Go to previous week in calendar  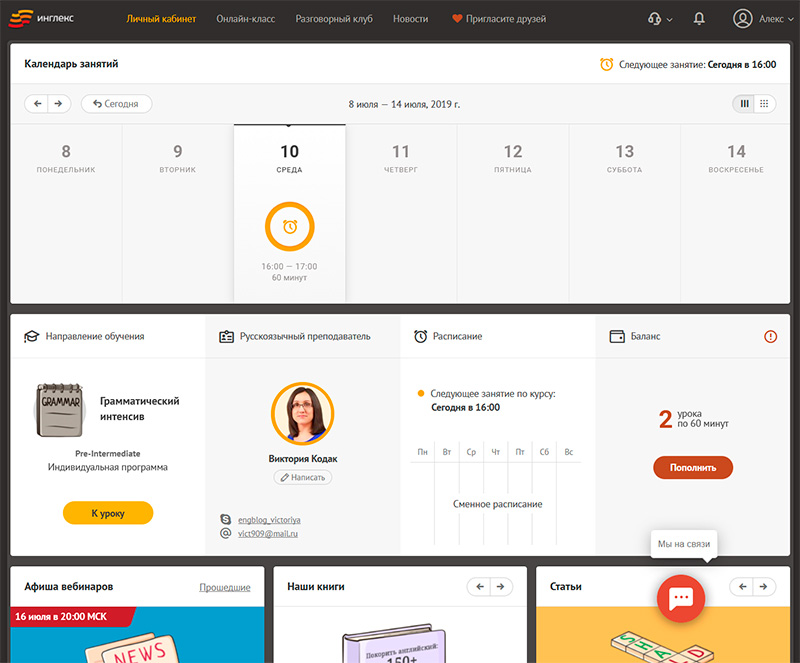point(37,103)
